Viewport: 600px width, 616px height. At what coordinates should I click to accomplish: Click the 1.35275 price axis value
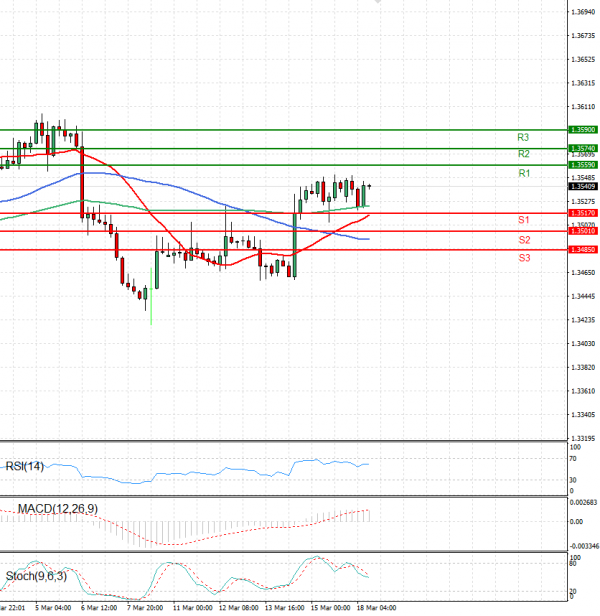583,202
